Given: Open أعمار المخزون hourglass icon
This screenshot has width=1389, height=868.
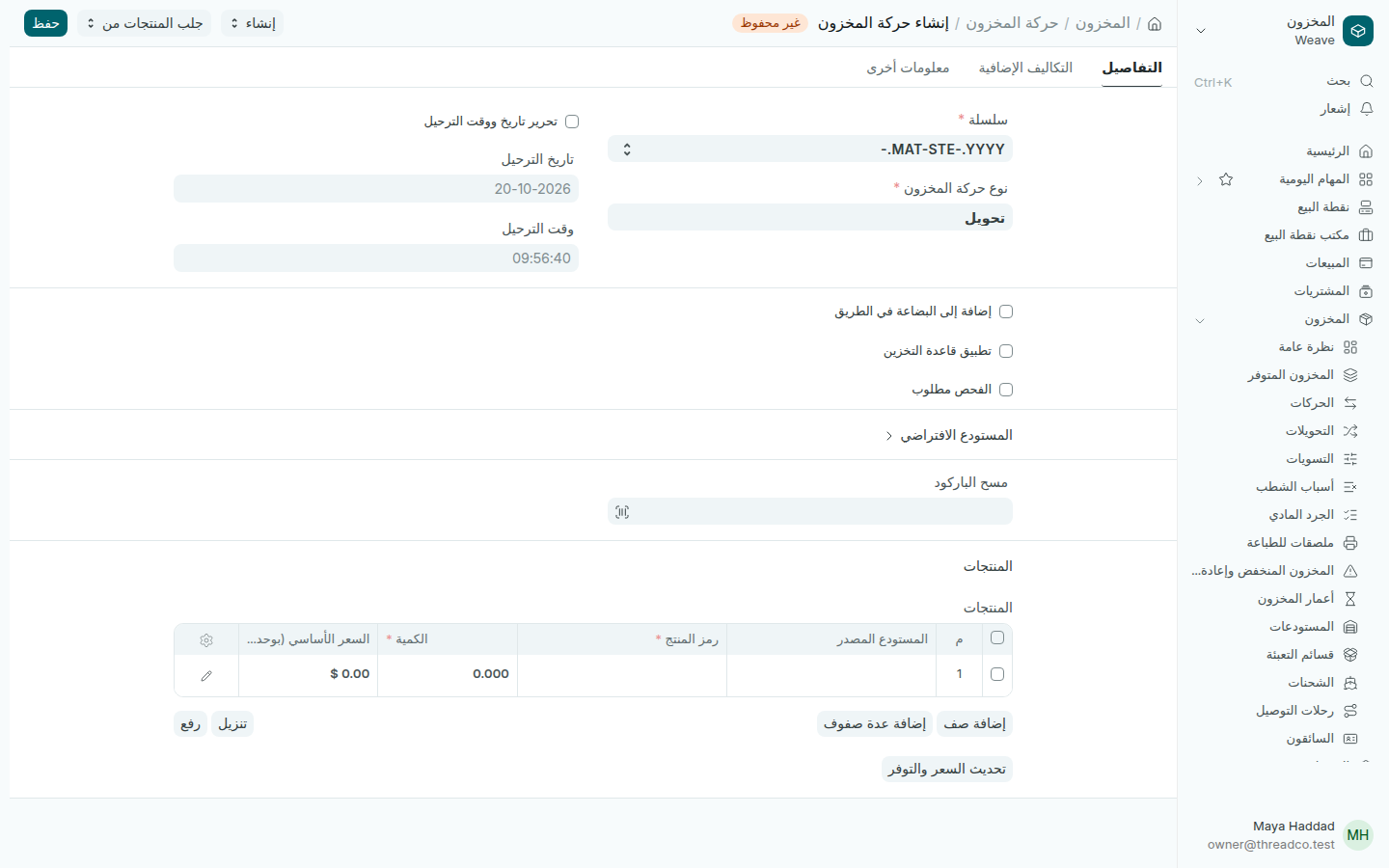Looking at the screenshot, I should click(1350, 599).
